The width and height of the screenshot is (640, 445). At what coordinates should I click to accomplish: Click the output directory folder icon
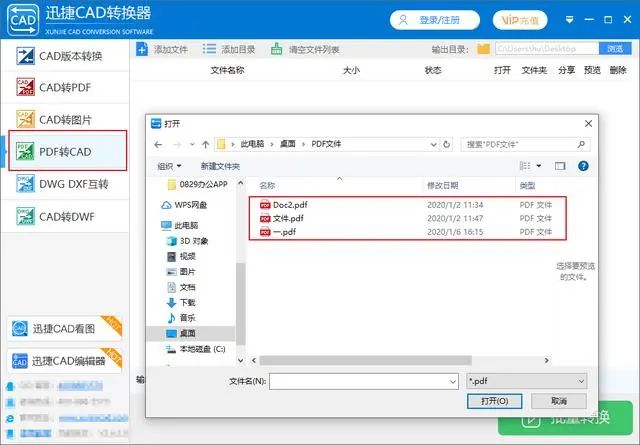[484, 49]
